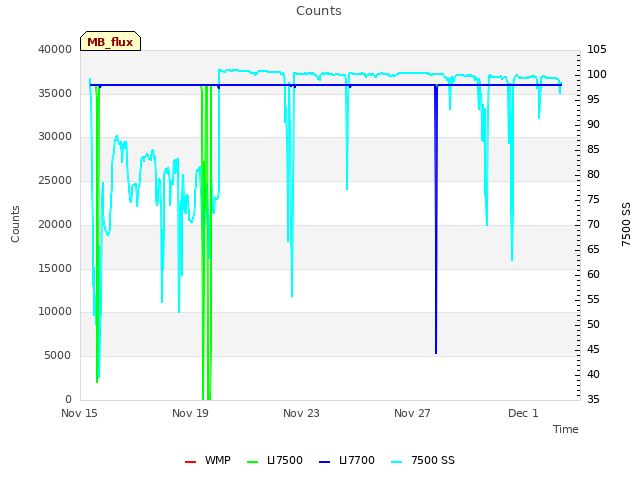Viewport: 640px width, 480px height.
Task: Toggle the LI7500 legend entry
Action: (275, 460)
